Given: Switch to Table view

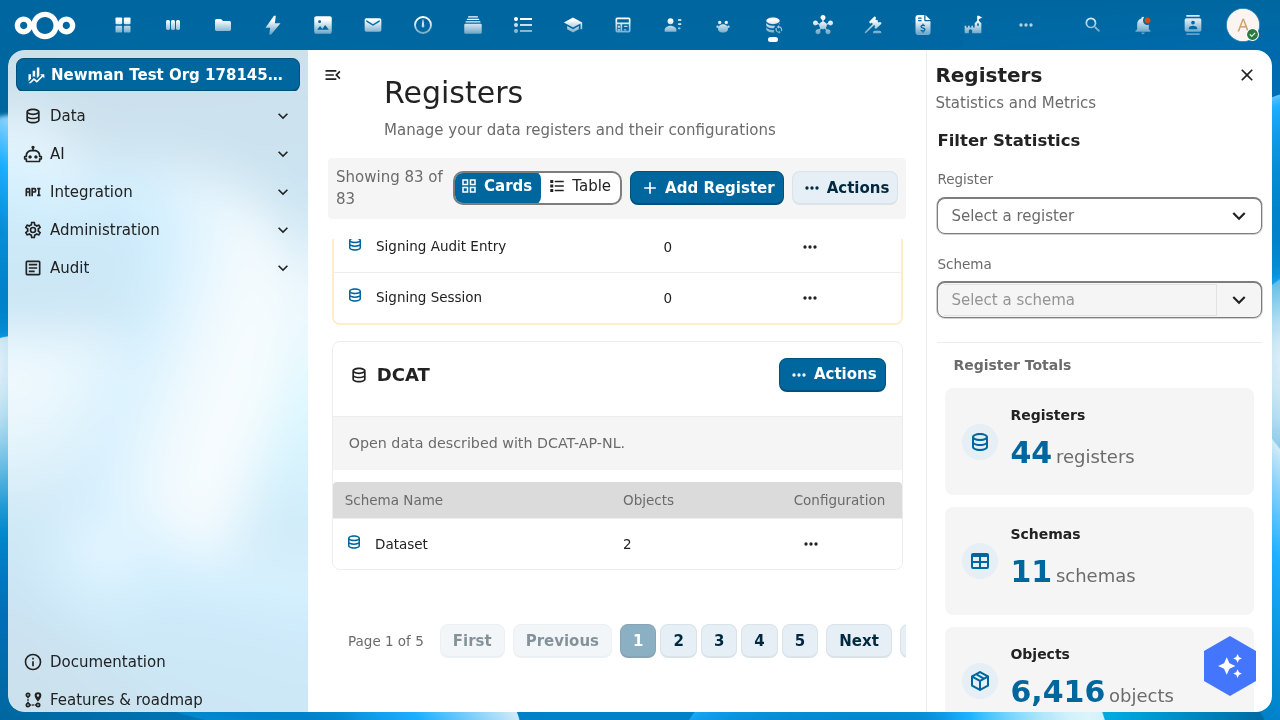Looking at the screenshot, I should (x=580, y=187).
